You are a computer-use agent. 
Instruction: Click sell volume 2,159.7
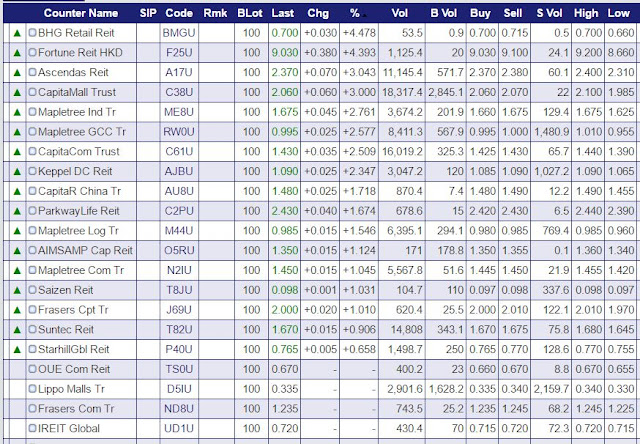point(551,389)
